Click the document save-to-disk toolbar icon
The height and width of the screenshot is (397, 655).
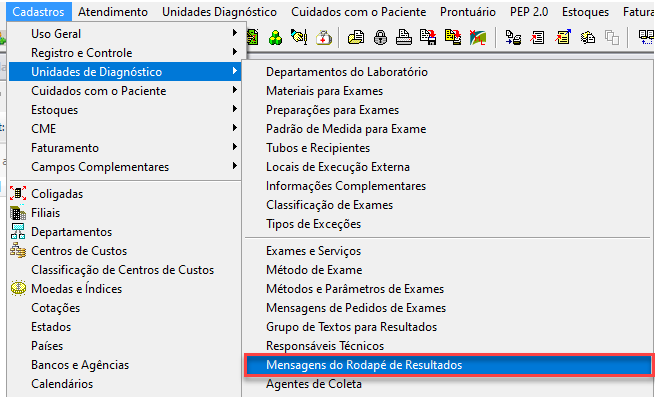click(x=428, y=38)
